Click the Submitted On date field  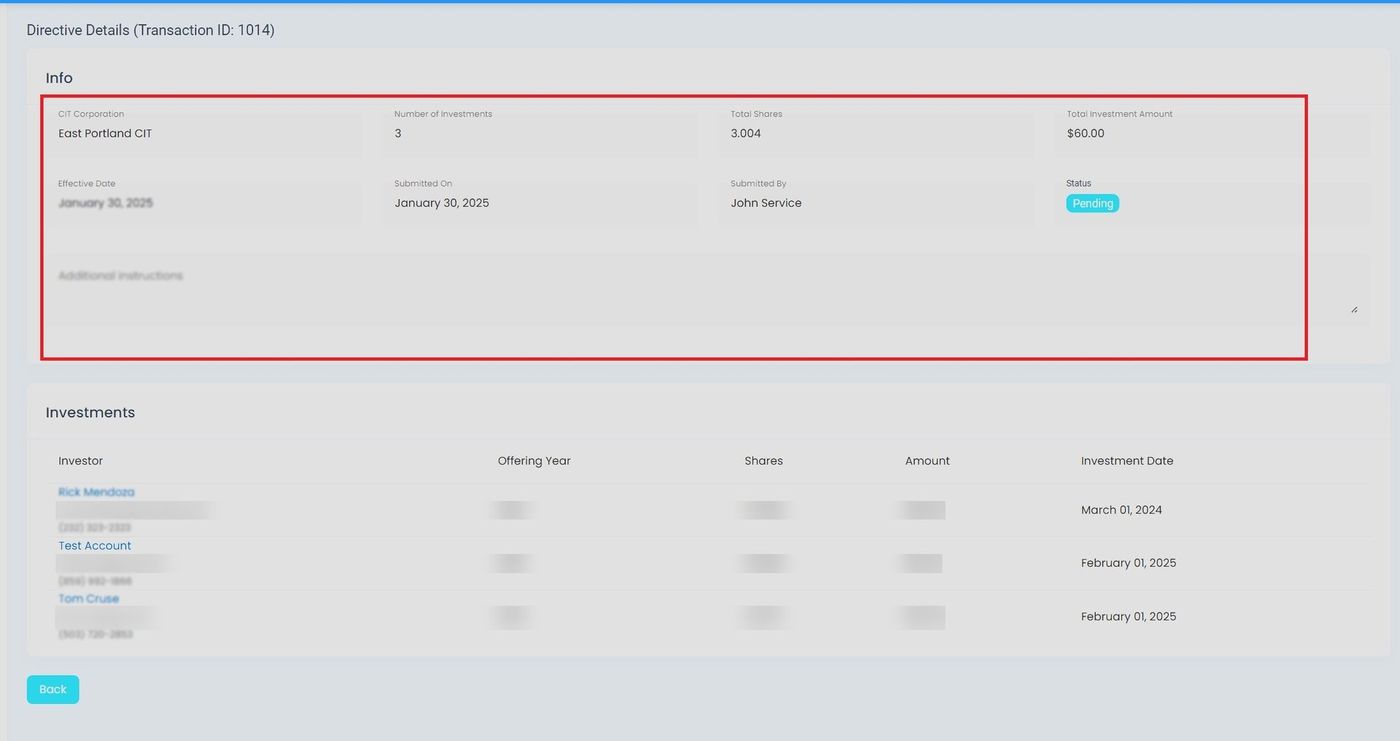(x=540, y=203)
